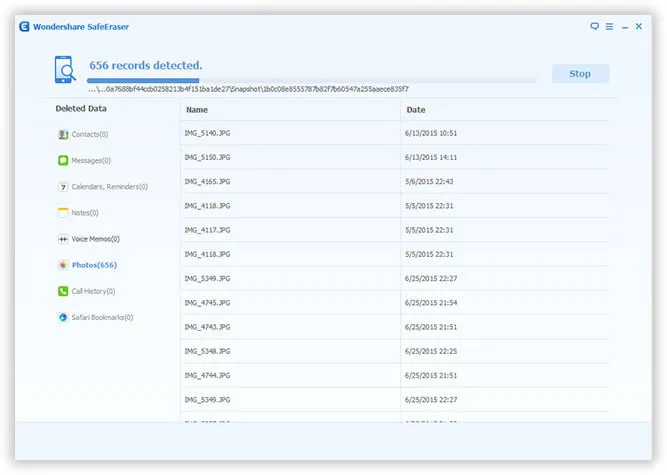Click the yellow Notes icon
The image size is (667, 475).
pyautogui.click(x=63, y=212)
